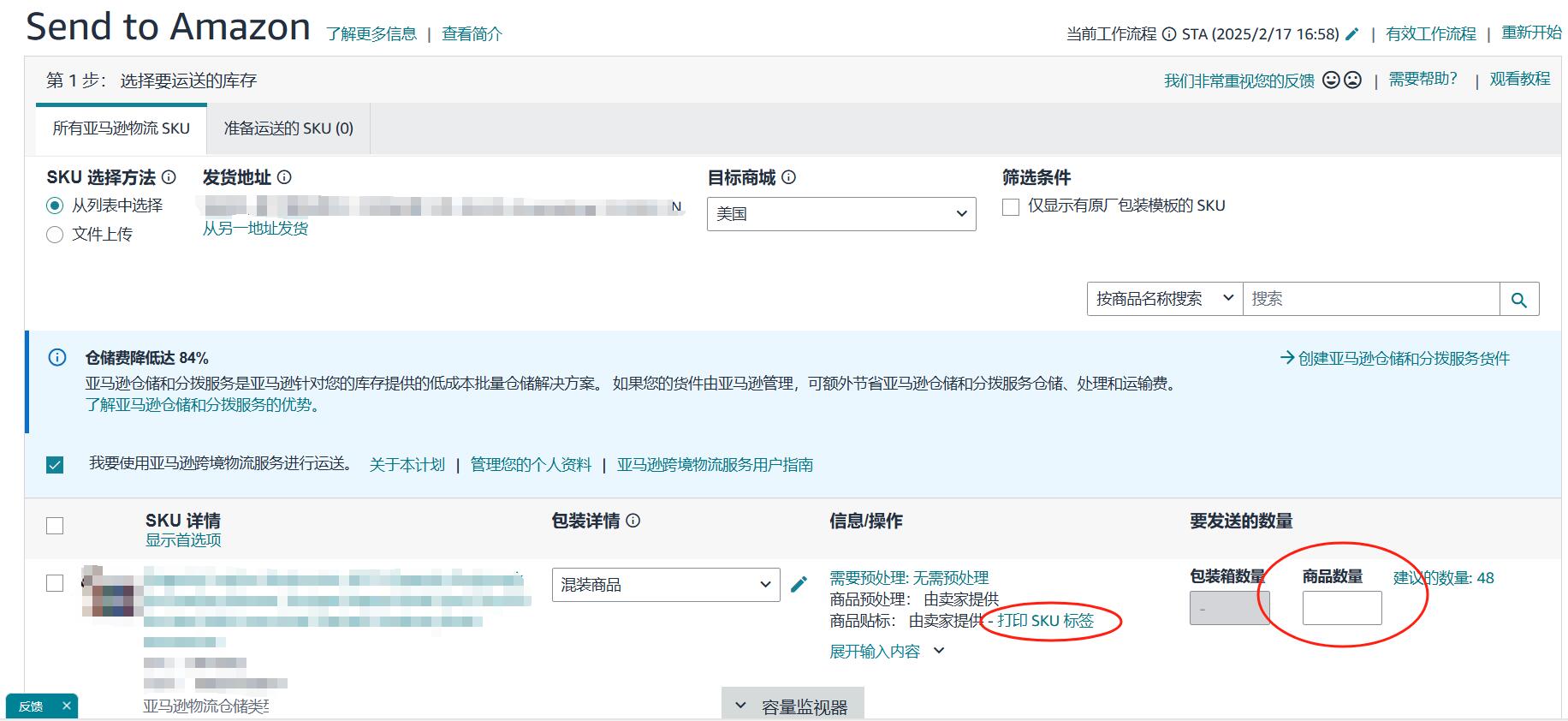Select 文件上传 radio option
1568x721 pixels.
pos(55,235)
